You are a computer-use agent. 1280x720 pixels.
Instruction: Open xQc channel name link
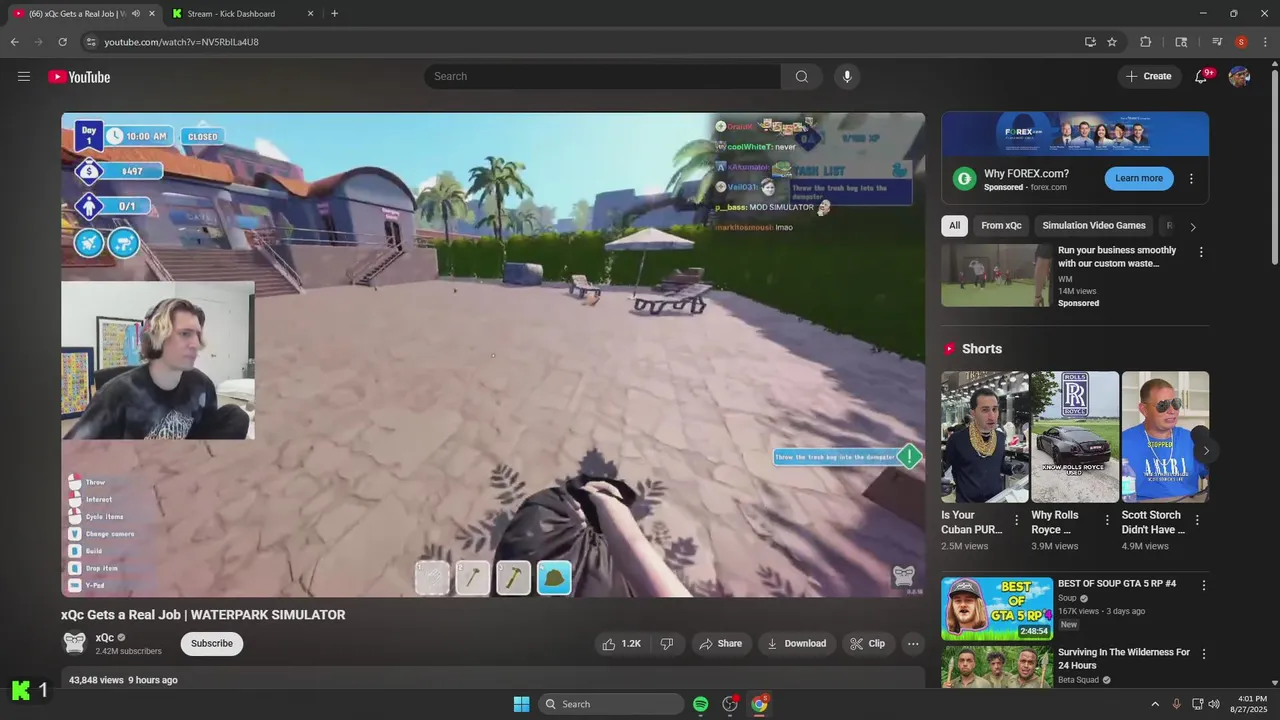pos(105,637)
